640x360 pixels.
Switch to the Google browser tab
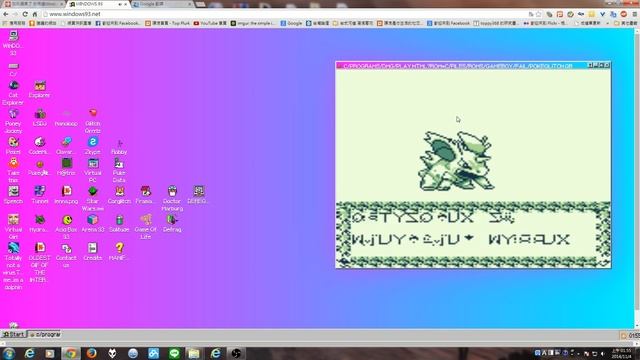[162, 4]
